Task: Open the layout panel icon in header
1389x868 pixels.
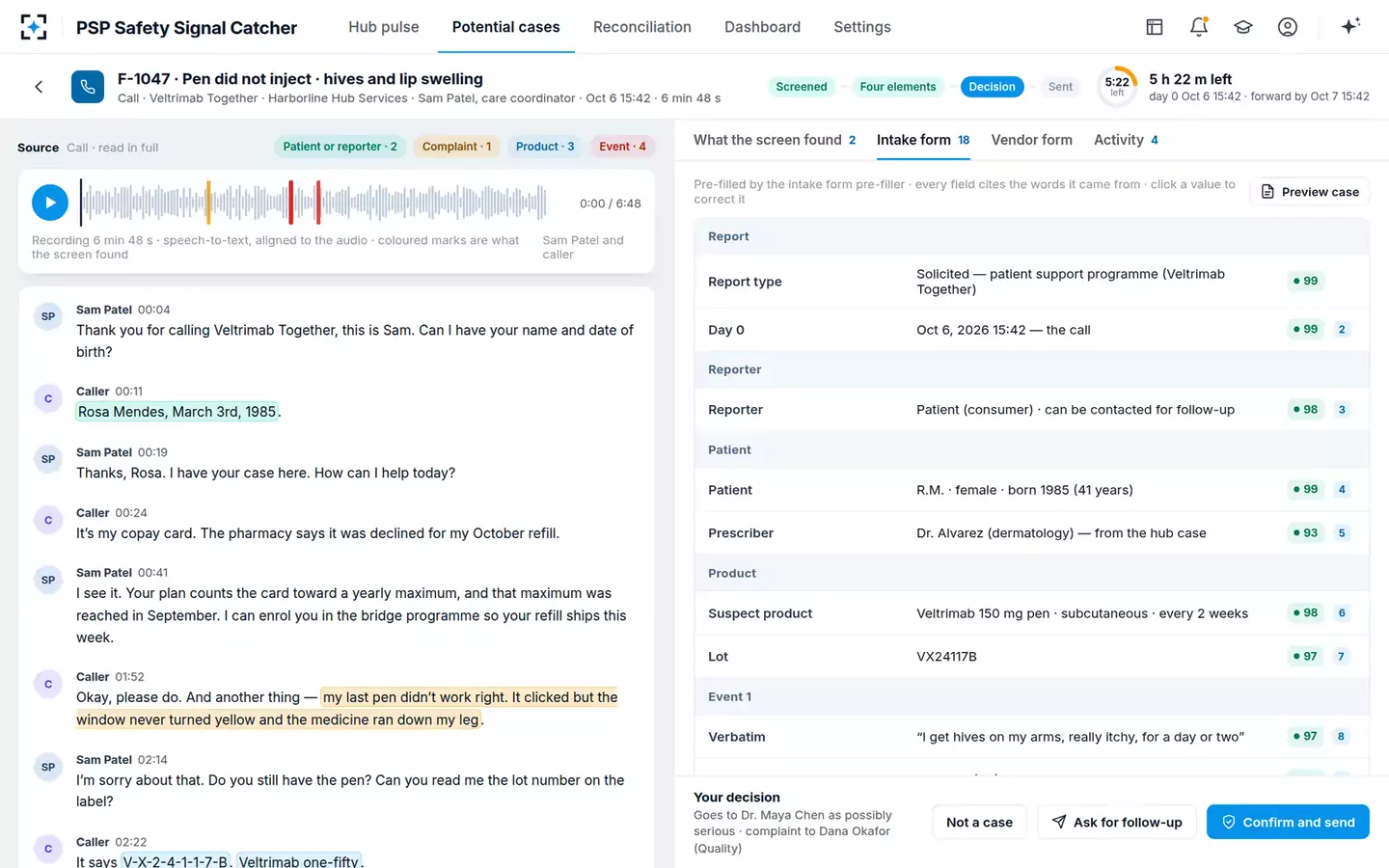Action: pyautogui.click(x=1155, y=27)
